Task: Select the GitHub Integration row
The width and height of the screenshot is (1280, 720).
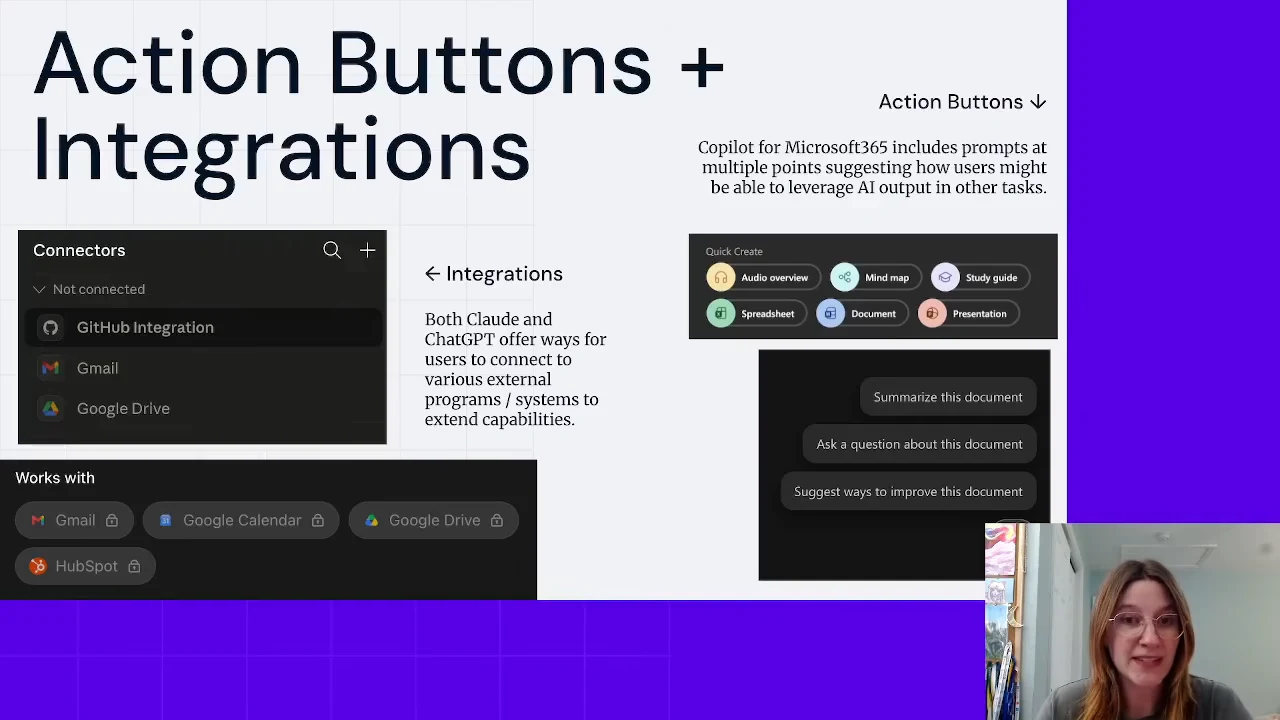Action: [x=202, y=327]
